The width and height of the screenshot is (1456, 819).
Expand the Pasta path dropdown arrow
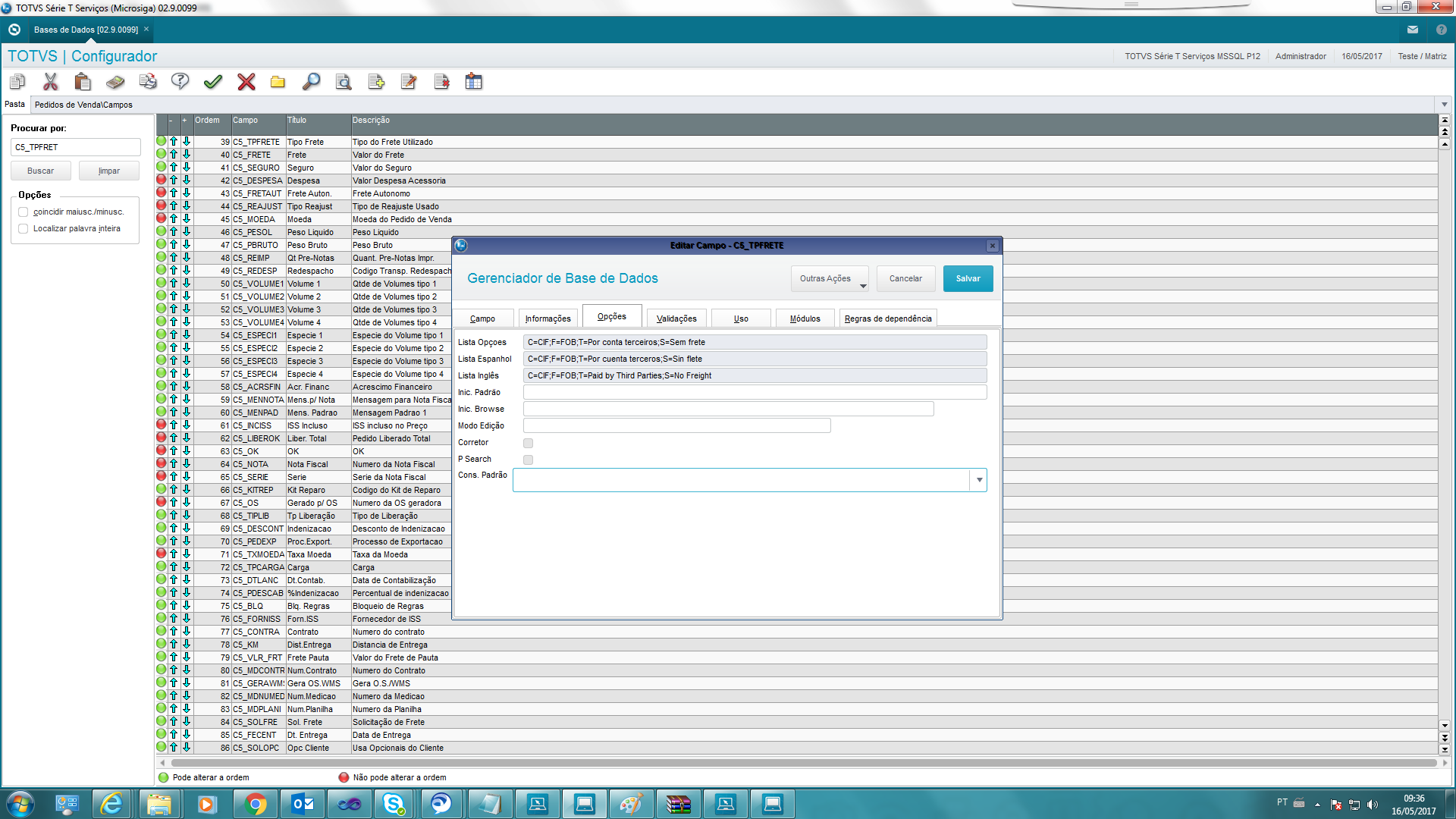(1444, 105)
